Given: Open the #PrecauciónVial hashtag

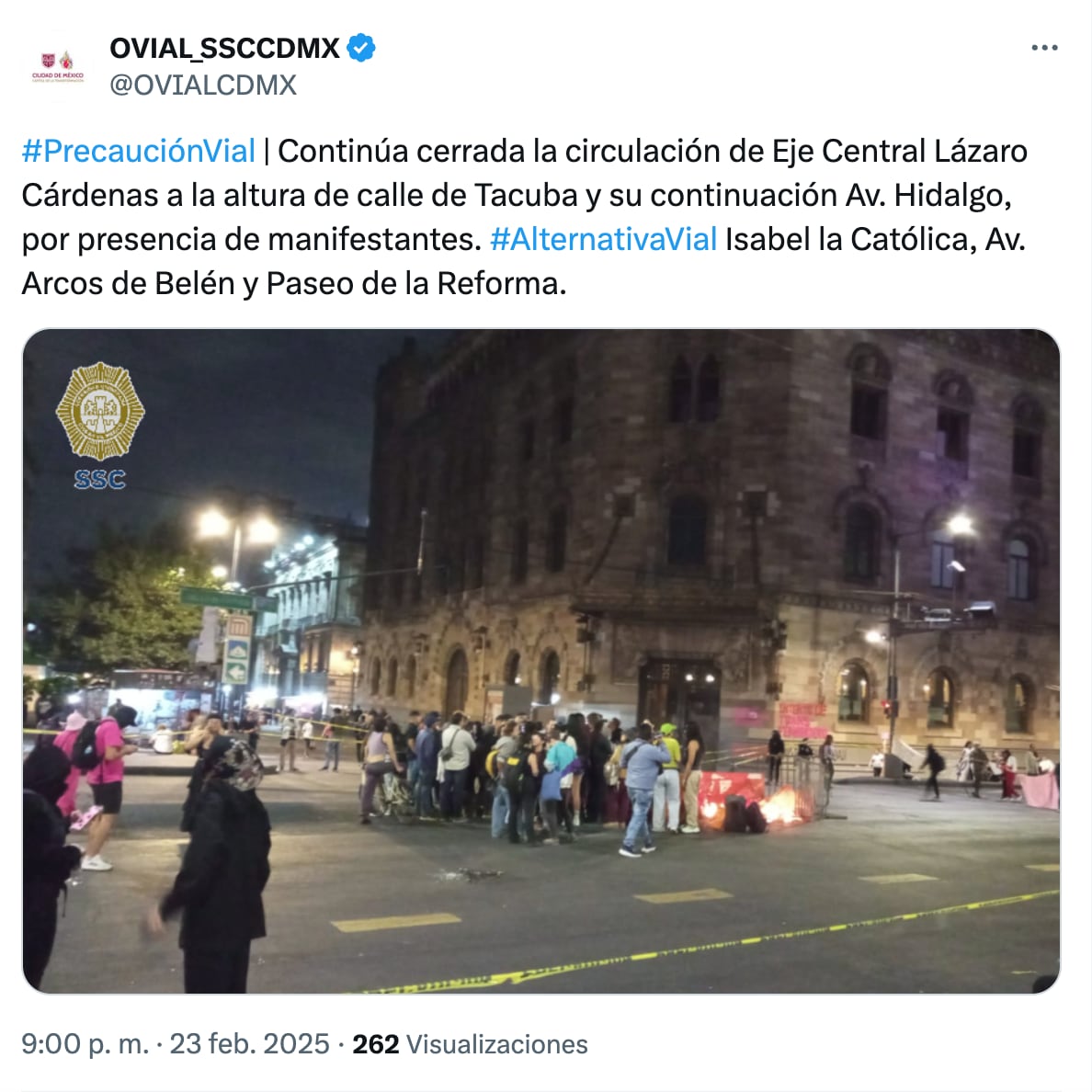Looking at the screenshot, I should [139, 151].
